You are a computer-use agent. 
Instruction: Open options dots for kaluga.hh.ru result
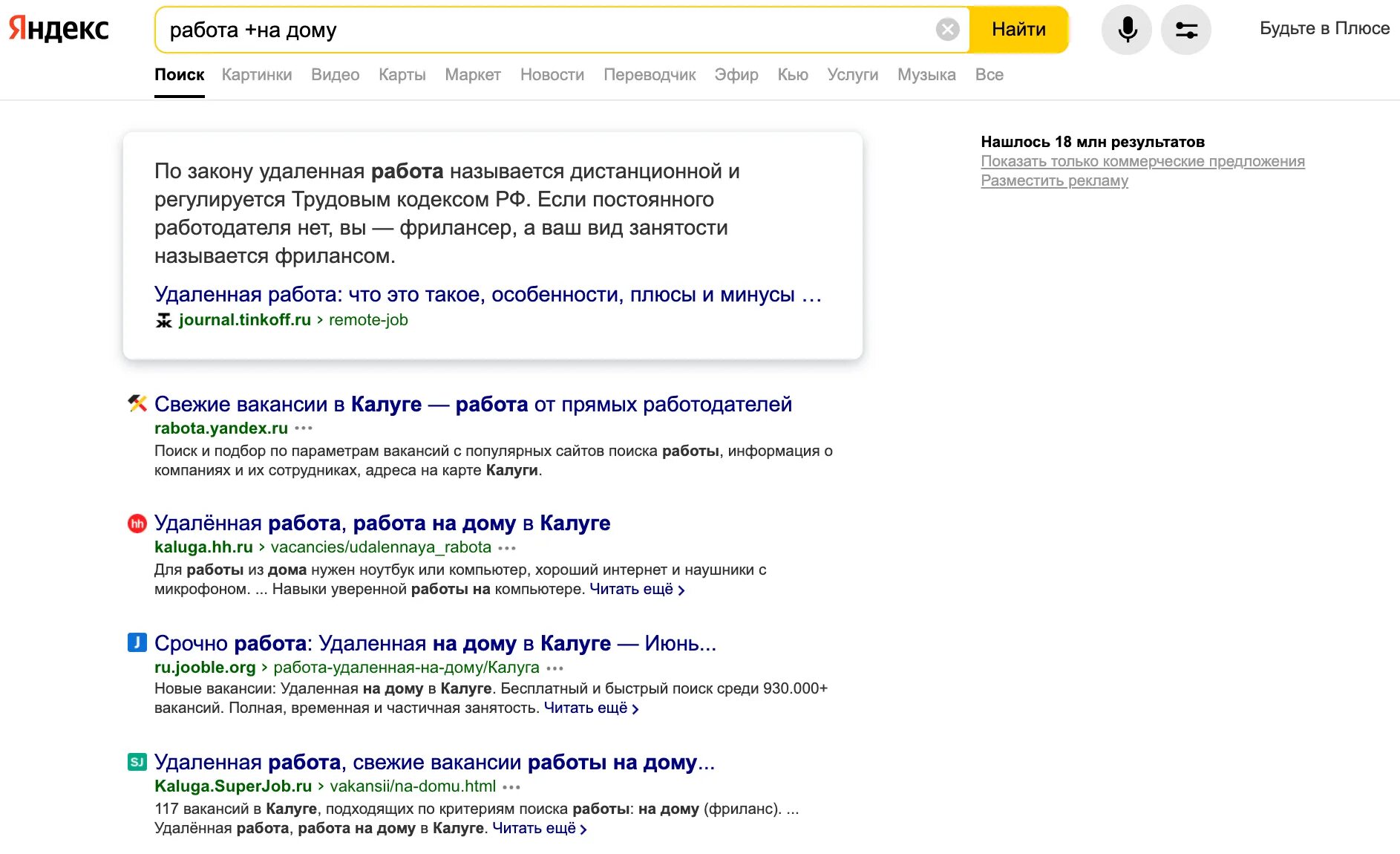[x=507, y=548]
